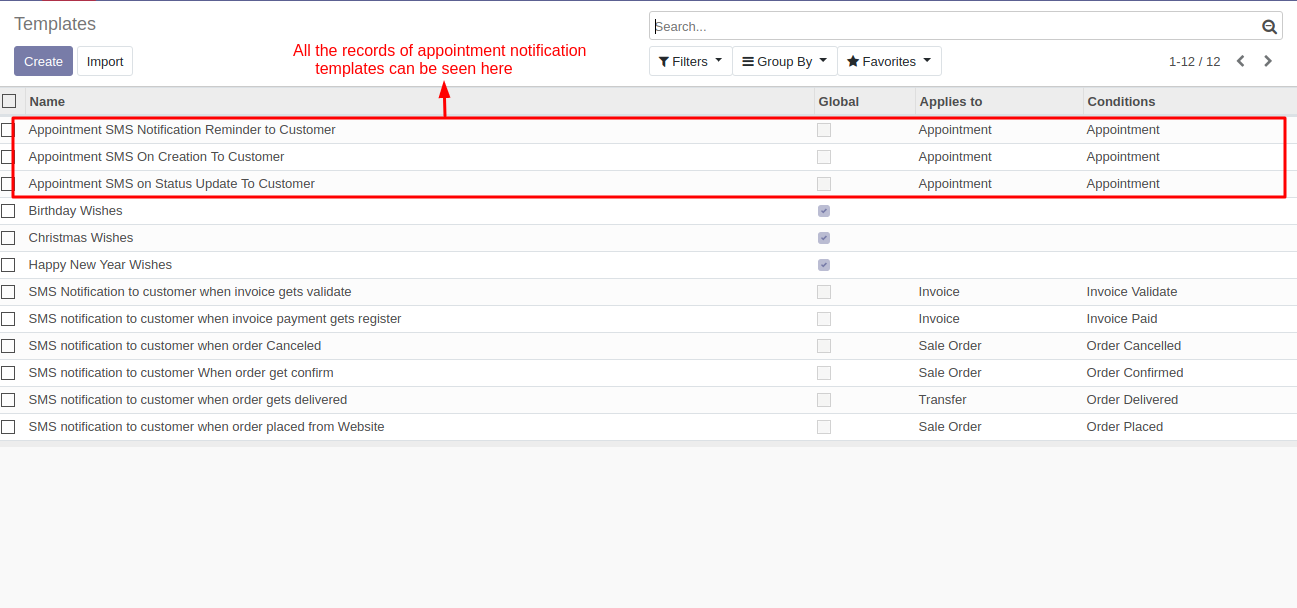Image resolution: width=1297 pixels, height=608 pixels.
Task: Click the search magnifier icon
Action: [1269, 27]
